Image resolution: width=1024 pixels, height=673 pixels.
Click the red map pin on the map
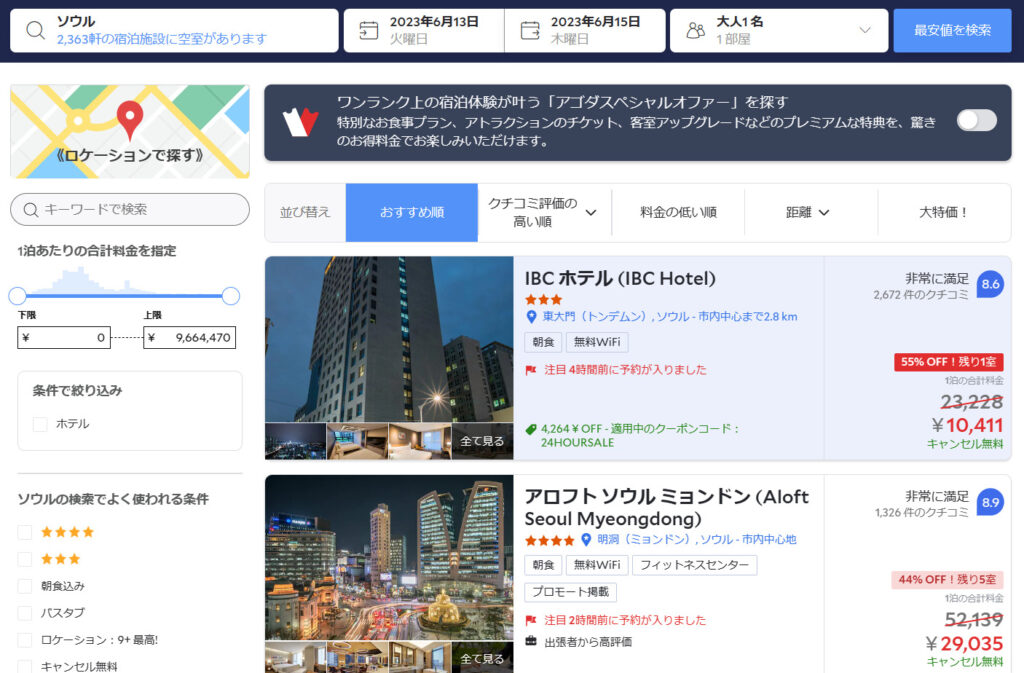pyautogui.click(x=130, y=119)
